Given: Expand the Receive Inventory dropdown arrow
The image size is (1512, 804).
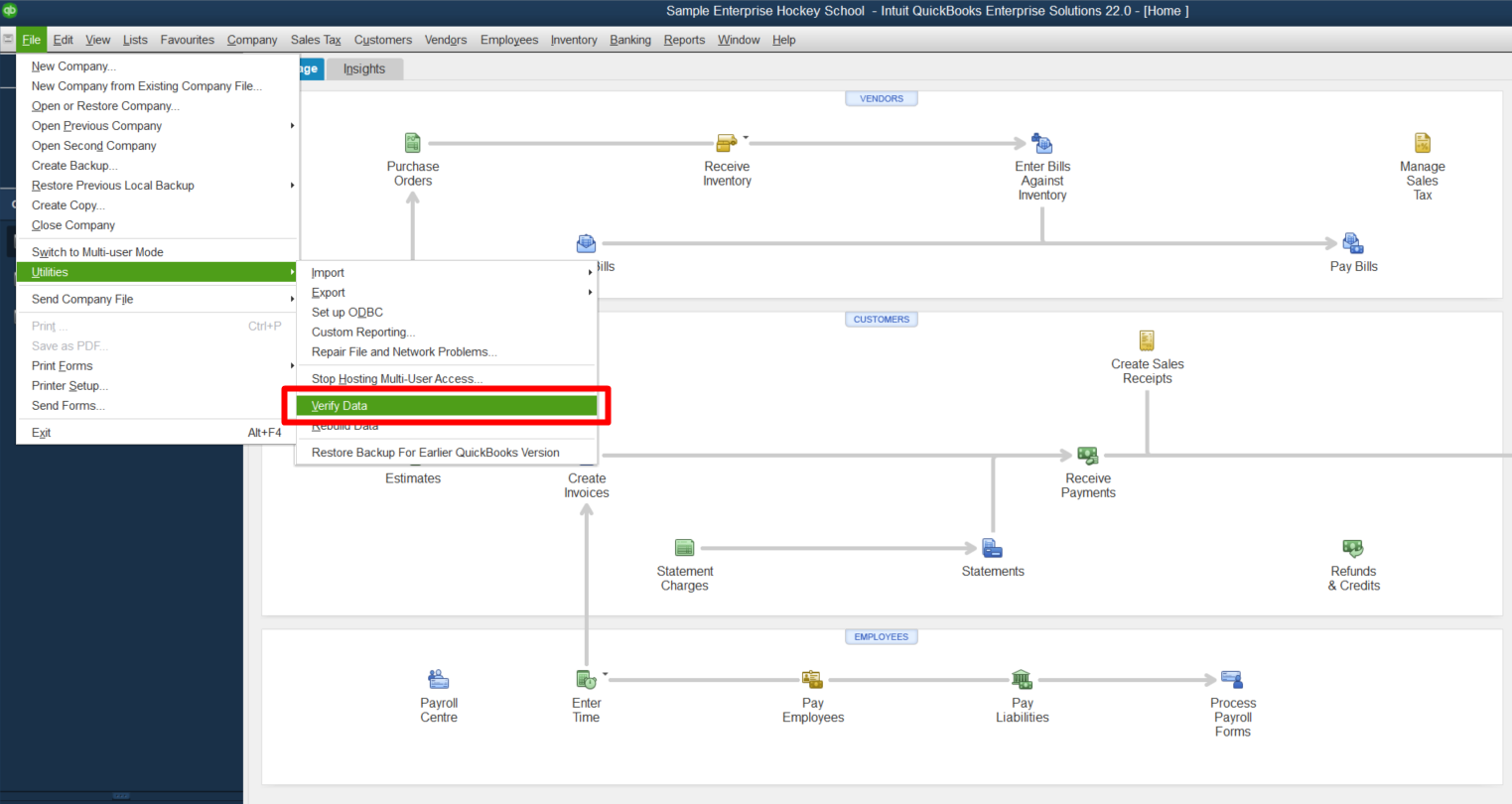Looking at the screenshot, I should point(746,138).
